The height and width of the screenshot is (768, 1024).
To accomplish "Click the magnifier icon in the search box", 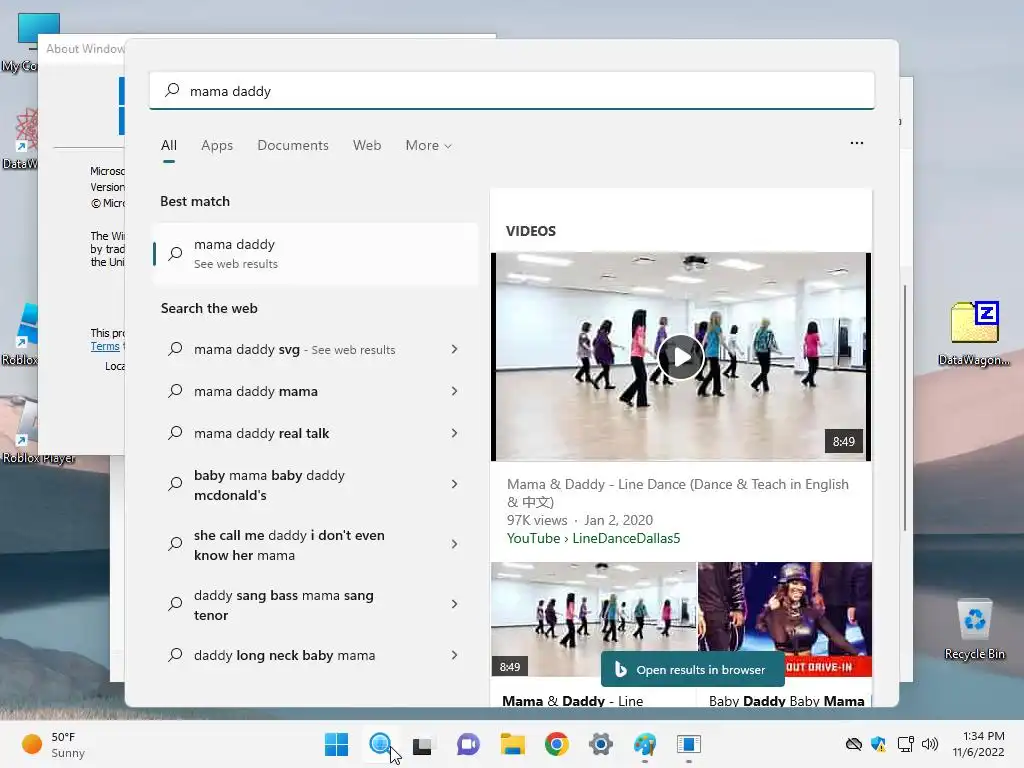I will click(x=172, y=90).
